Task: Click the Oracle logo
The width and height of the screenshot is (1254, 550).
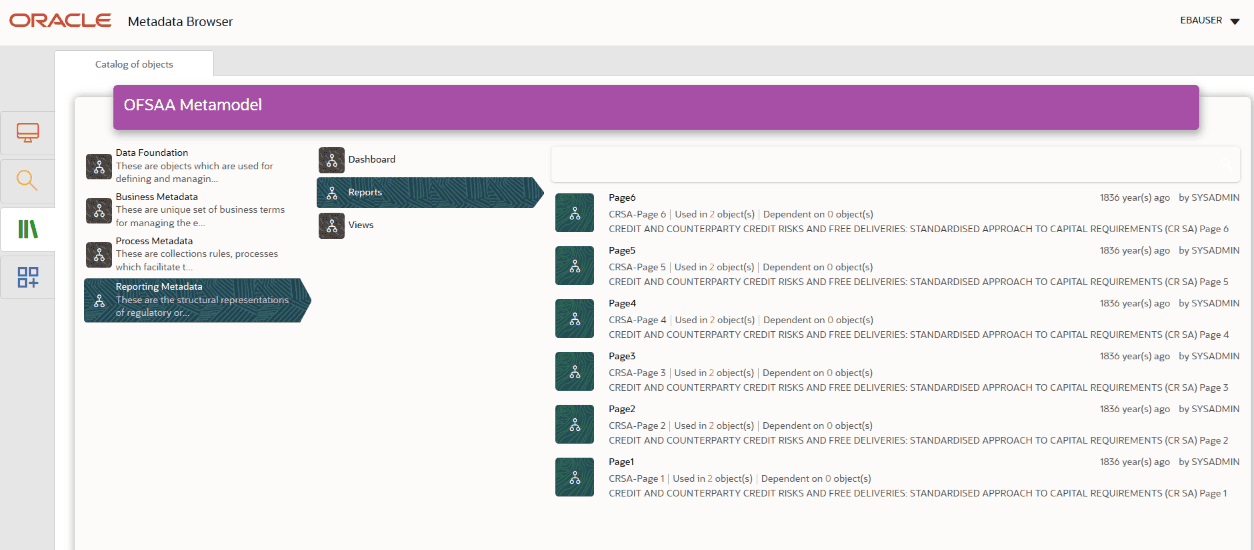Action: tap(61, 21)
